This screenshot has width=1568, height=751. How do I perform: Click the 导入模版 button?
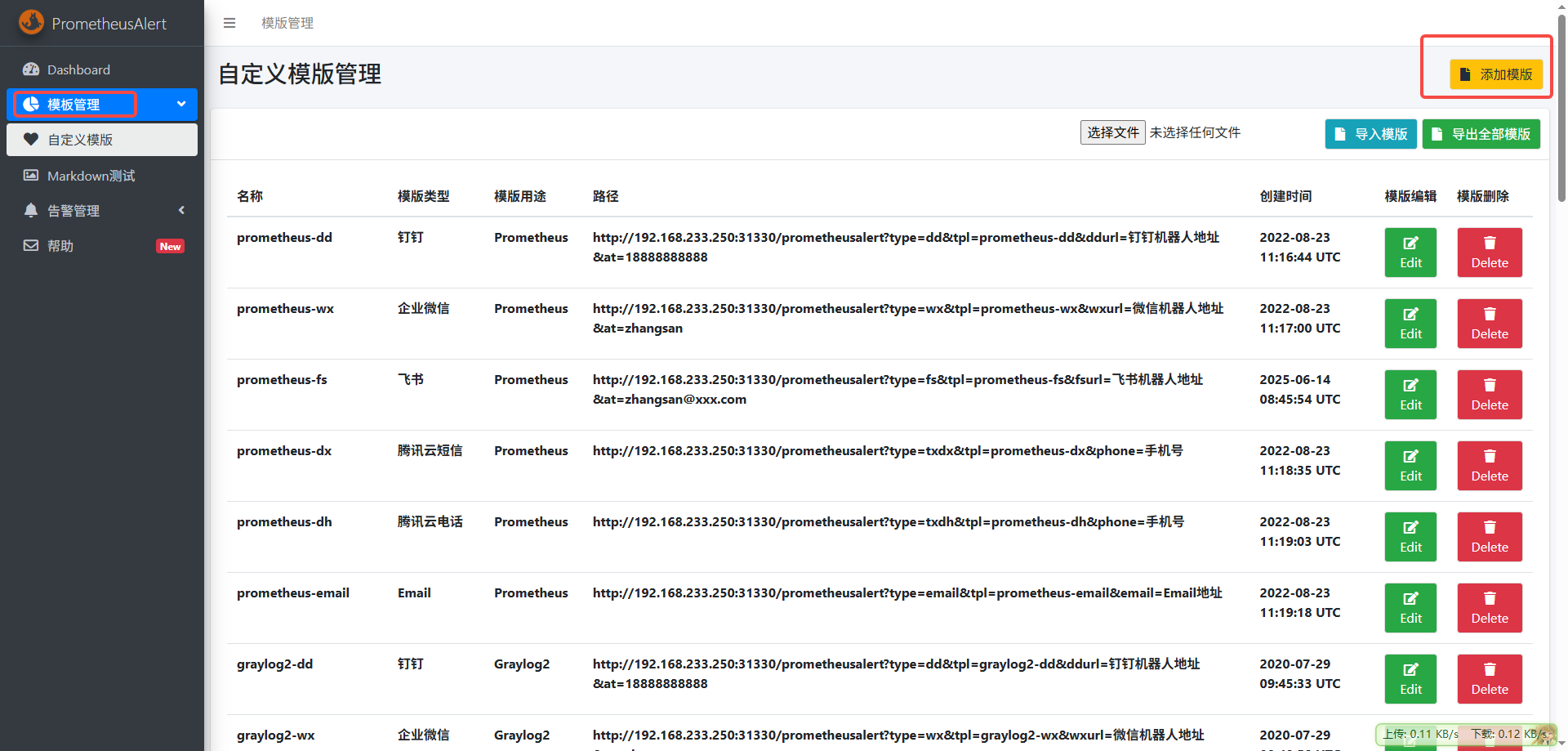[x=1370, y=134]
